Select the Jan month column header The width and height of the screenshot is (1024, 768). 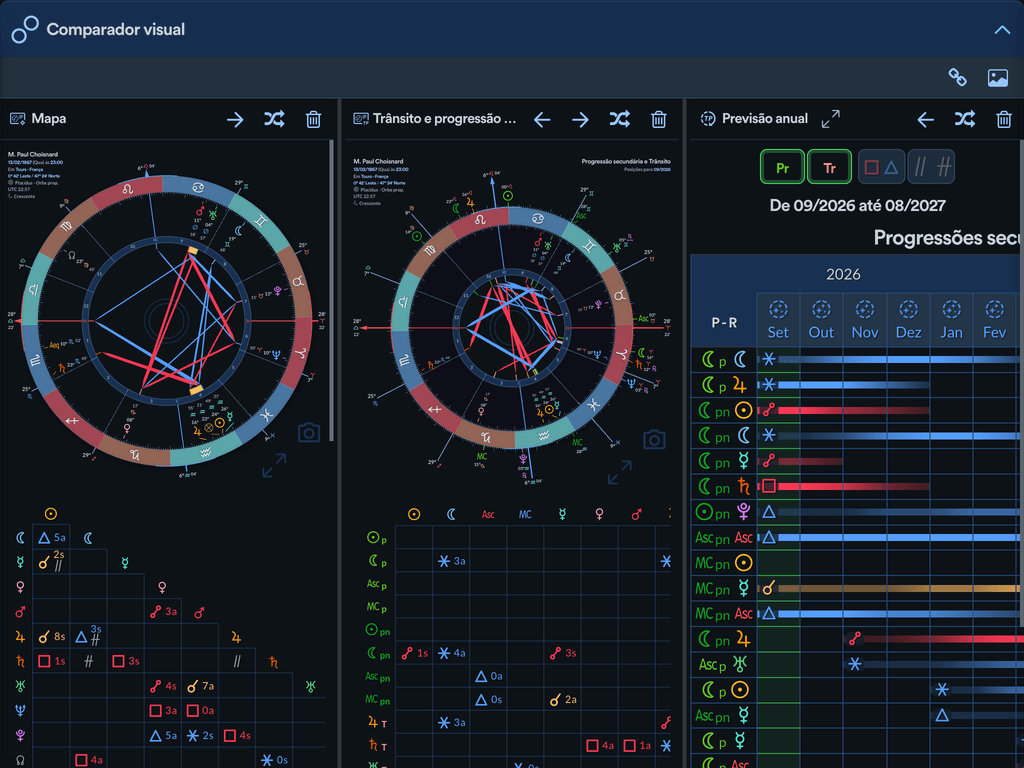(952, 320)
